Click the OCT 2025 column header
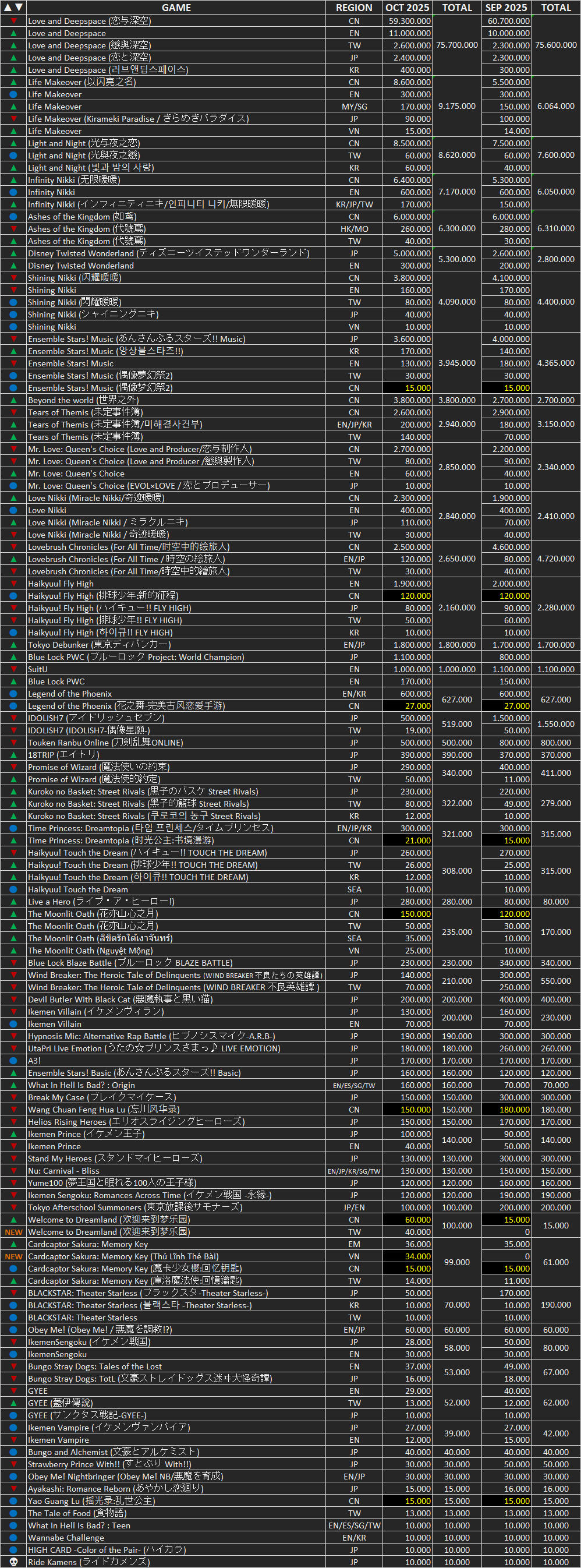 click(408, 8)
